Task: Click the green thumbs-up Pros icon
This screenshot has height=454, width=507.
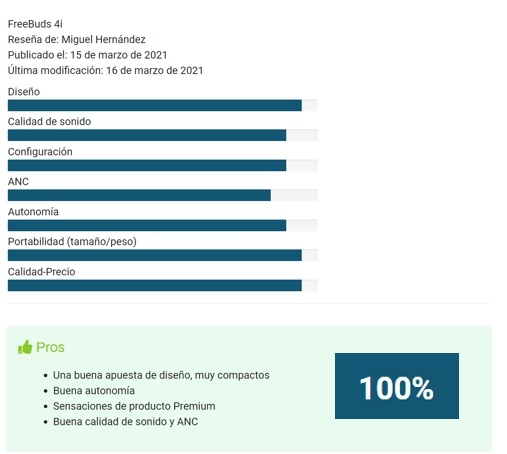Action: 25,347
